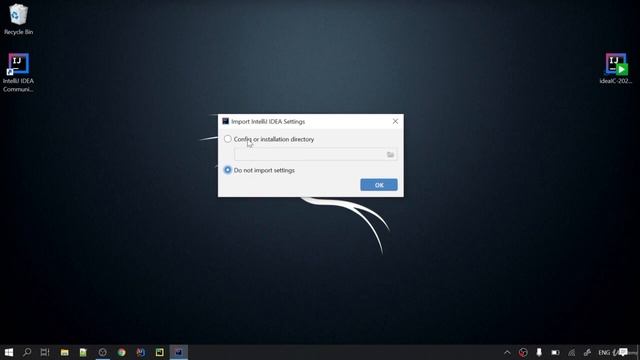Open the red-blue app icon in taskbar
The image size is (640, 360).
click(140, 352)
